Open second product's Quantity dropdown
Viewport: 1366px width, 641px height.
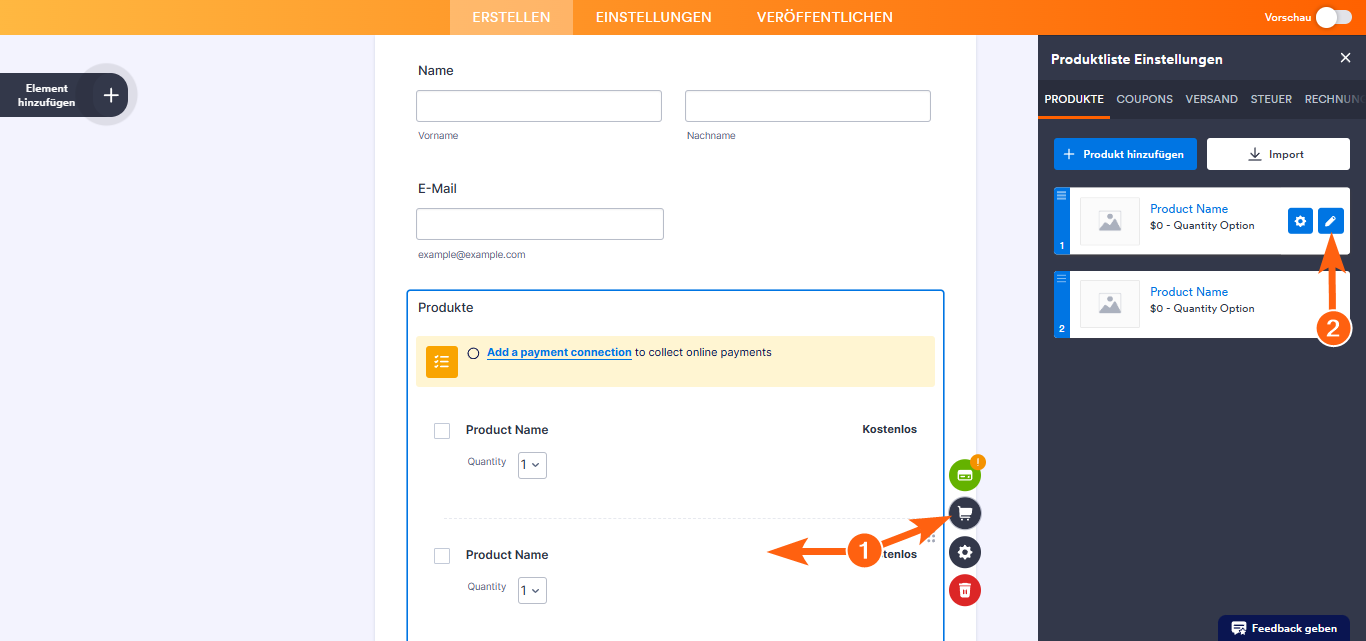tap(532, 590)
